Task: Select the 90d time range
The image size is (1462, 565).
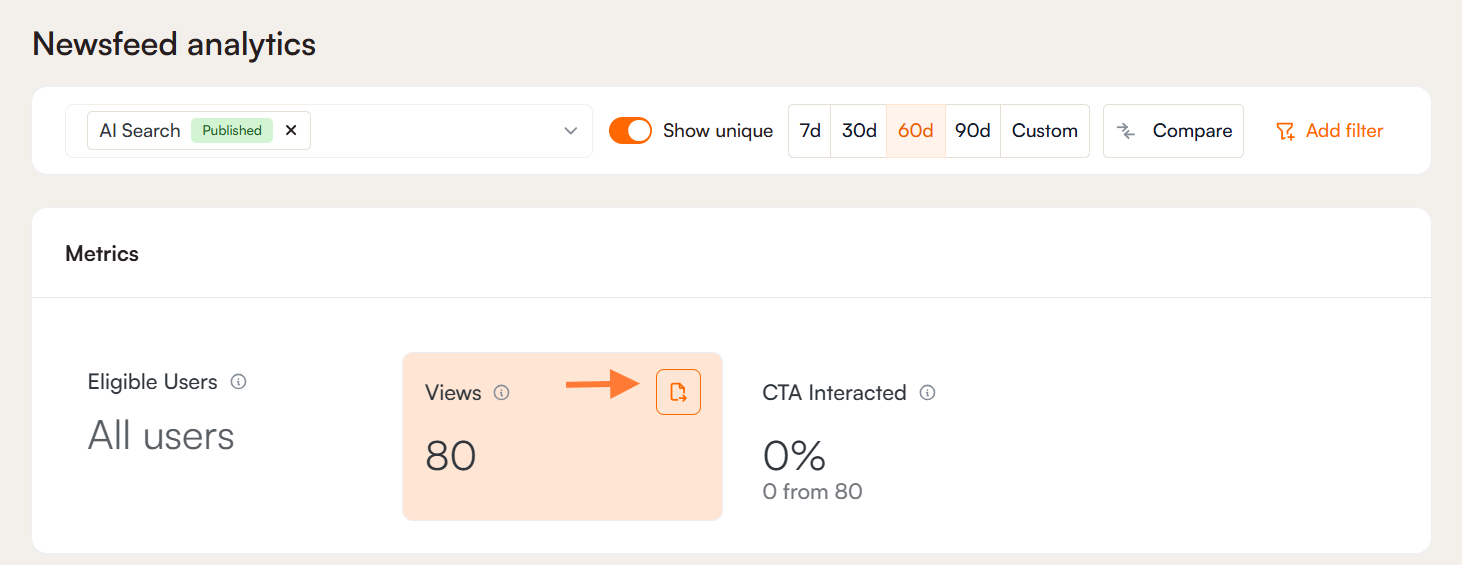Action: coord(972,131)
